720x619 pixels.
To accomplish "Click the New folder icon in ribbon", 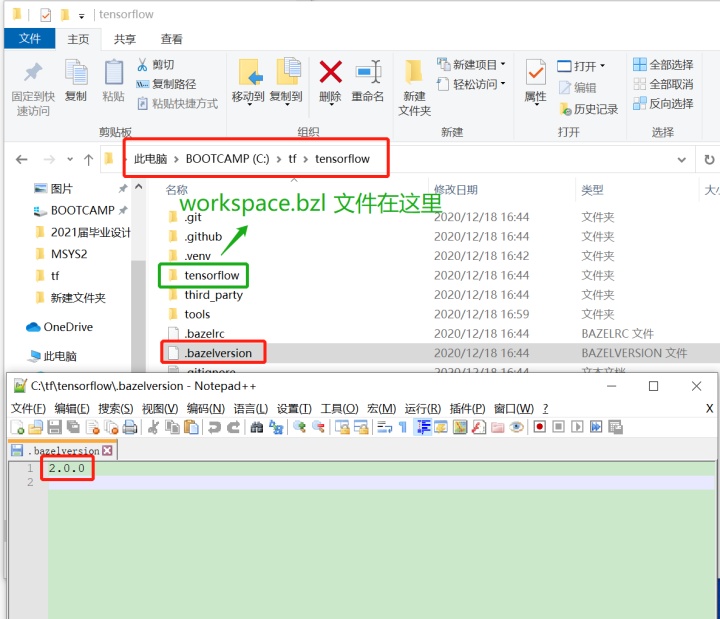I will tap(414, 72).
